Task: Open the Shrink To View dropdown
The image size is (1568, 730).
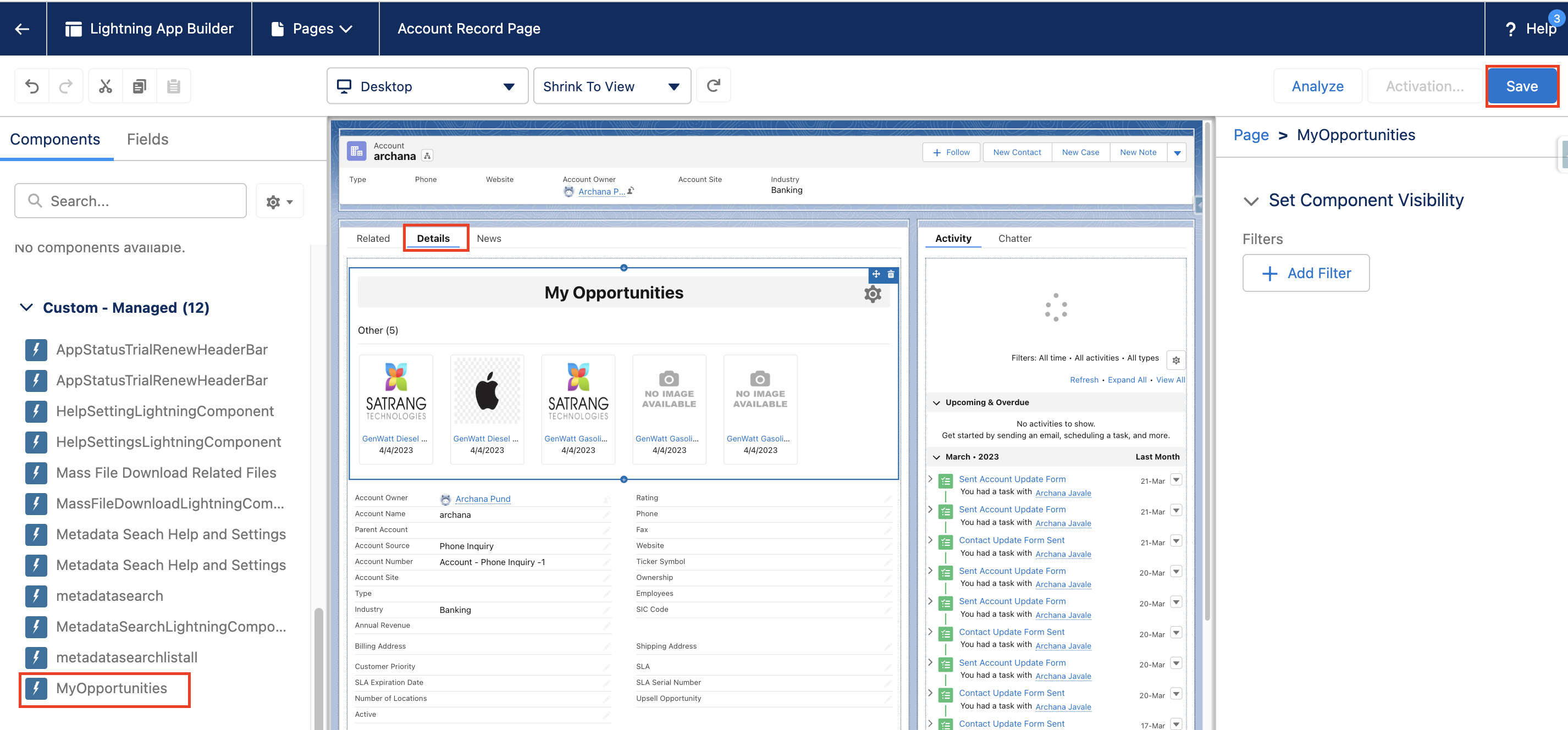Action: coord(611,86)
